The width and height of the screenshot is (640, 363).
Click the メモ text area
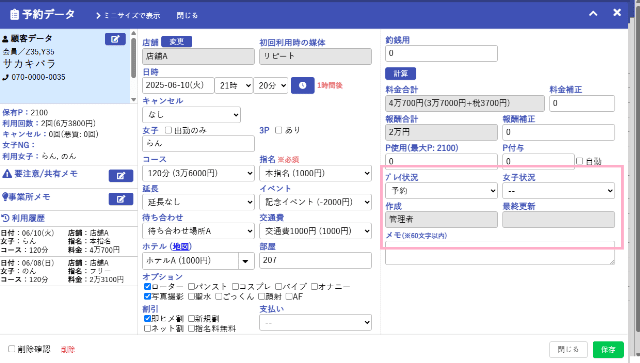500,253
